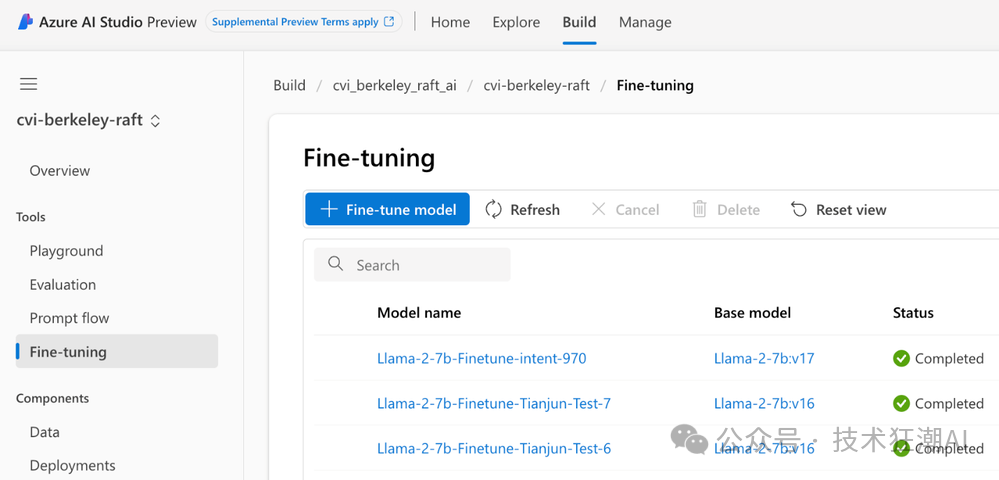Click green check icon for intent-970 row

click(x=901, y=358)
